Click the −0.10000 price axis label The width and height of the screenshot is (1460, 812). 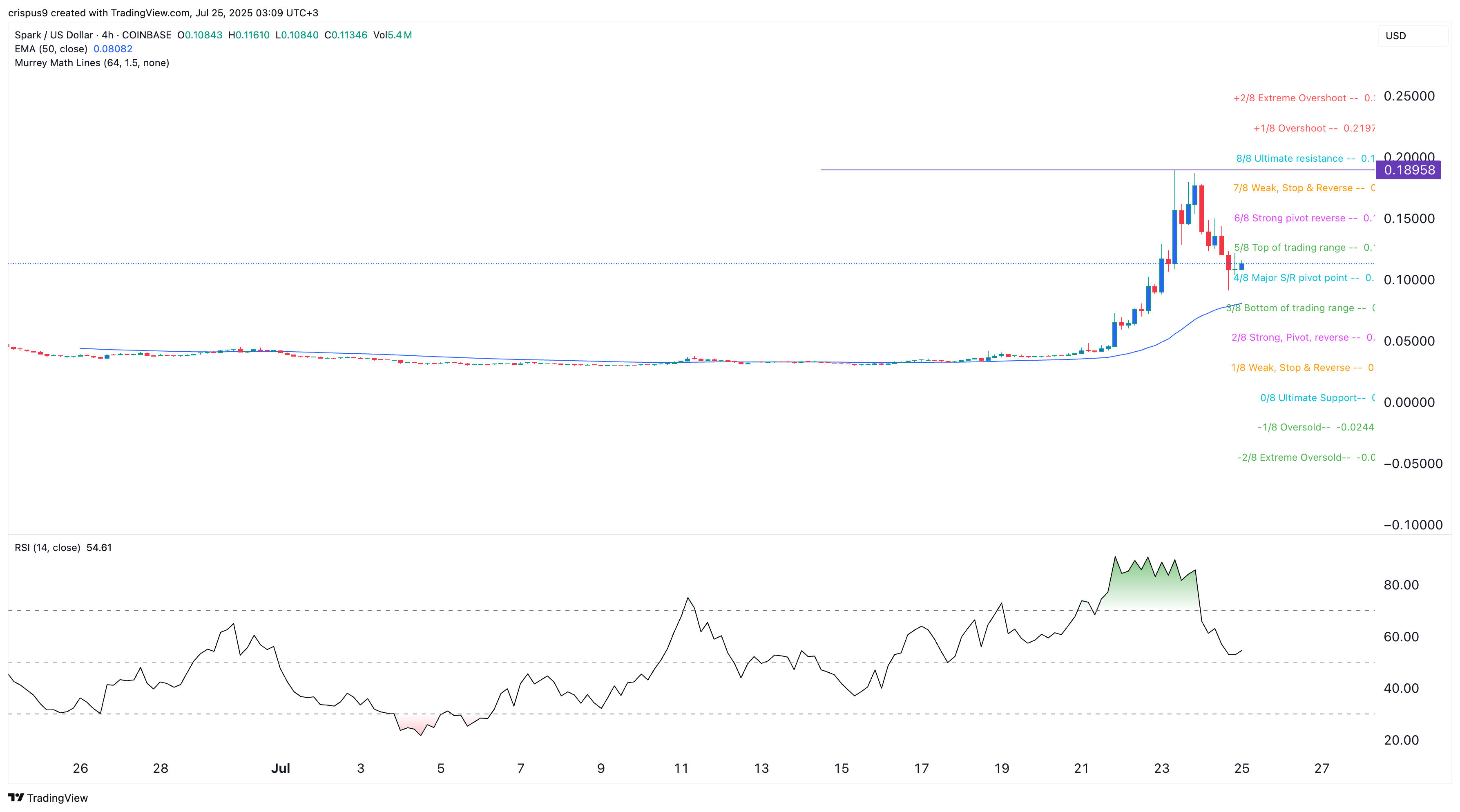tap(1413, 525)
